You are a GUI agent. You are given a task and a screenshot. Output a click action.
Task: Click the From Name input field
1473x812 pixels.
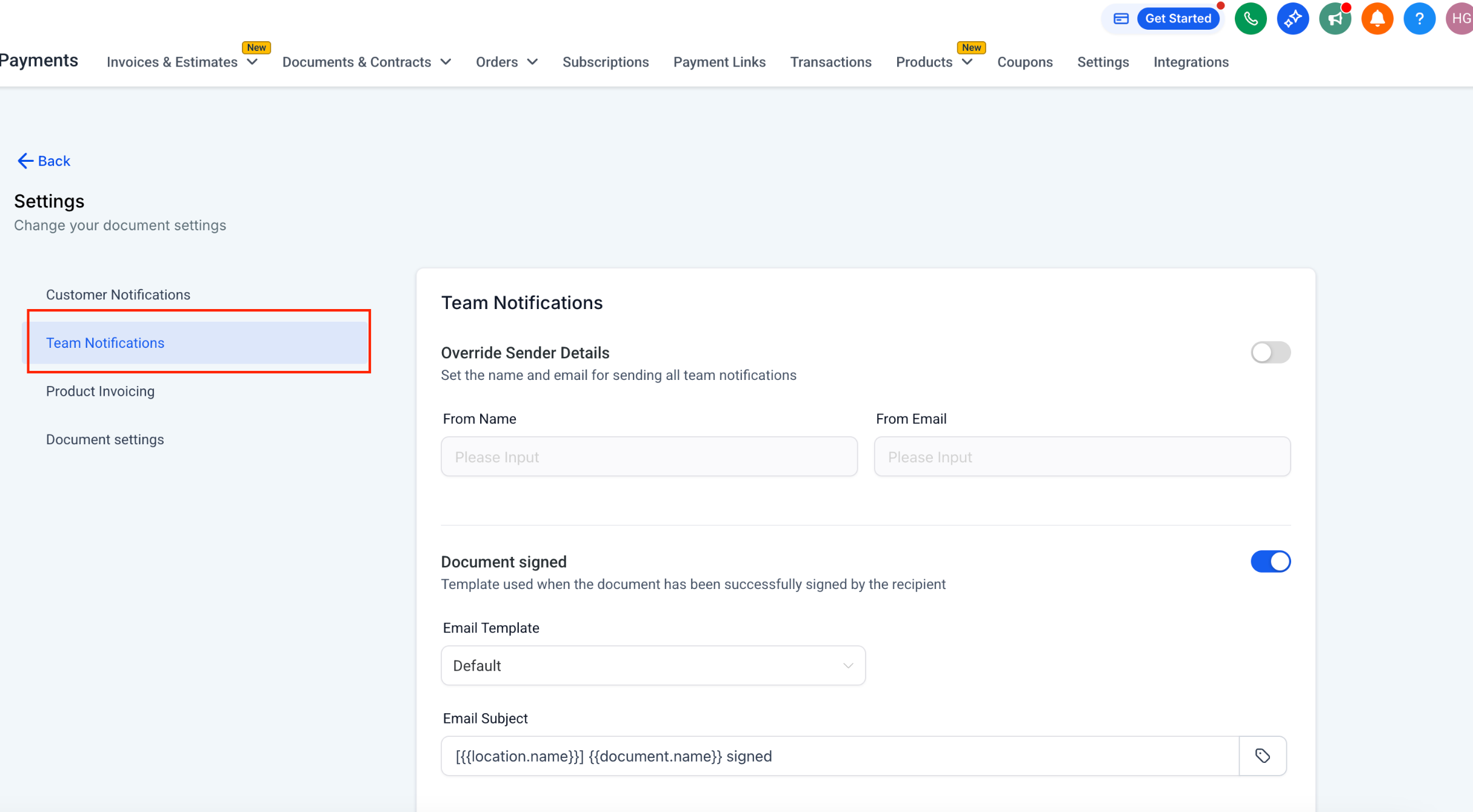(649, 456)
